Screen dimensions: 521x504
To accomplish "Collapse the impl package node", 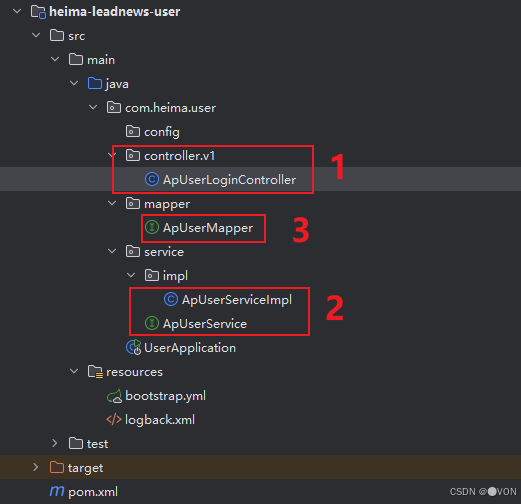I will pyautogui.click(x=131, y=276).
